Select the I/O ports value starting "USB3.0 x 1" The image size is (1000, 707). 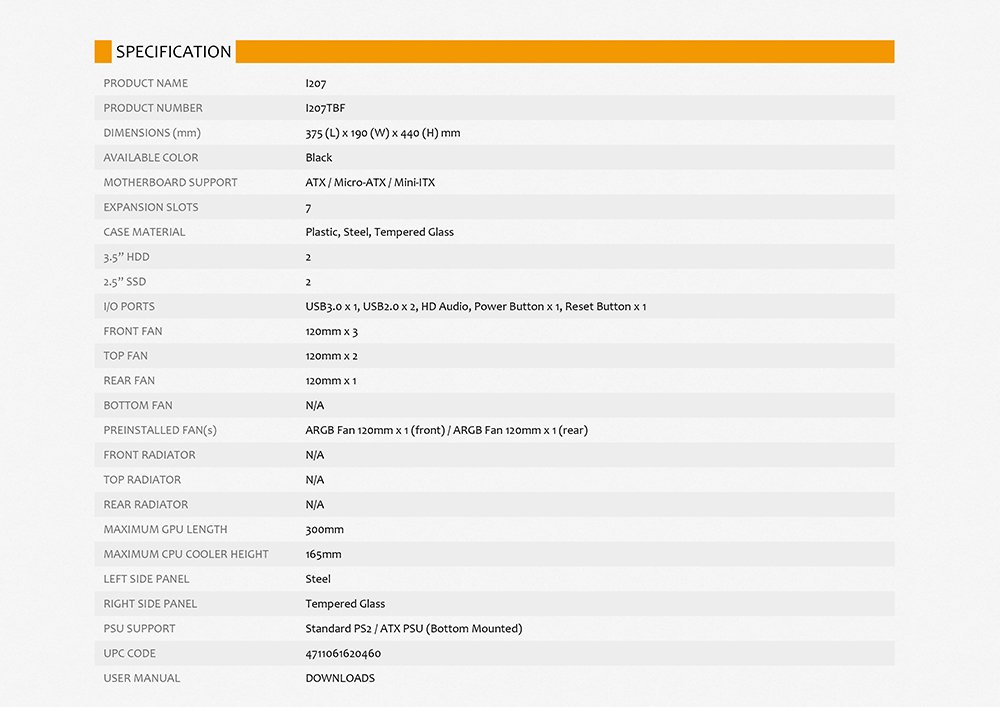pyautogui.click(x=476, y=307)
